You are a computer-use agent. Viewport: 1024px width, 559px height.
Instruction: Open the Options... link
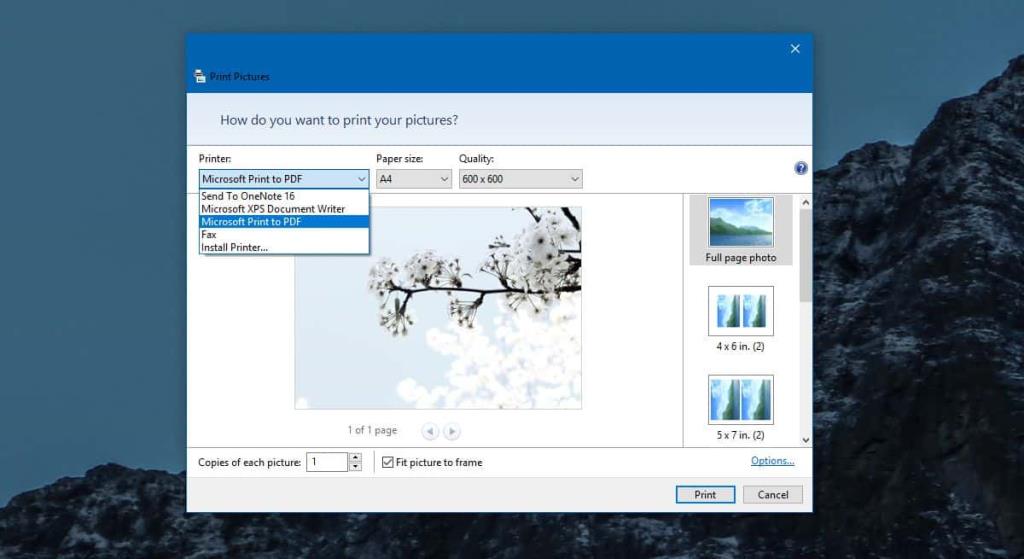[x=772, y=461]
